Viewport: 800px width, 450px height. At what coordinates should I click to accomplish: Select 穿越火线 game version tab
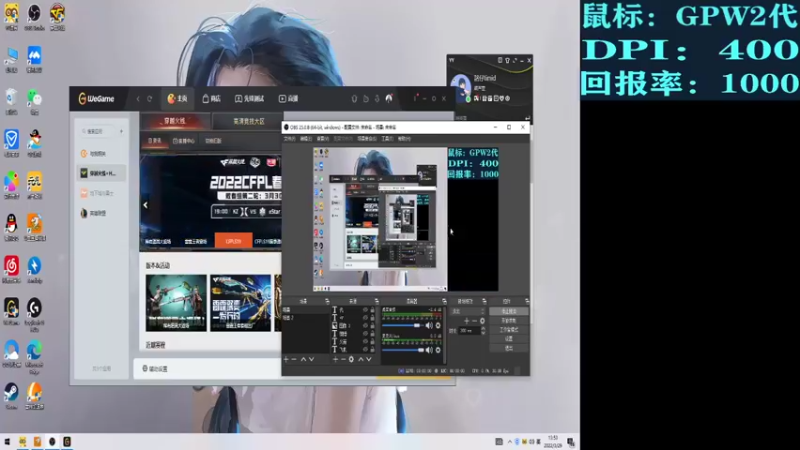(174, 121)
